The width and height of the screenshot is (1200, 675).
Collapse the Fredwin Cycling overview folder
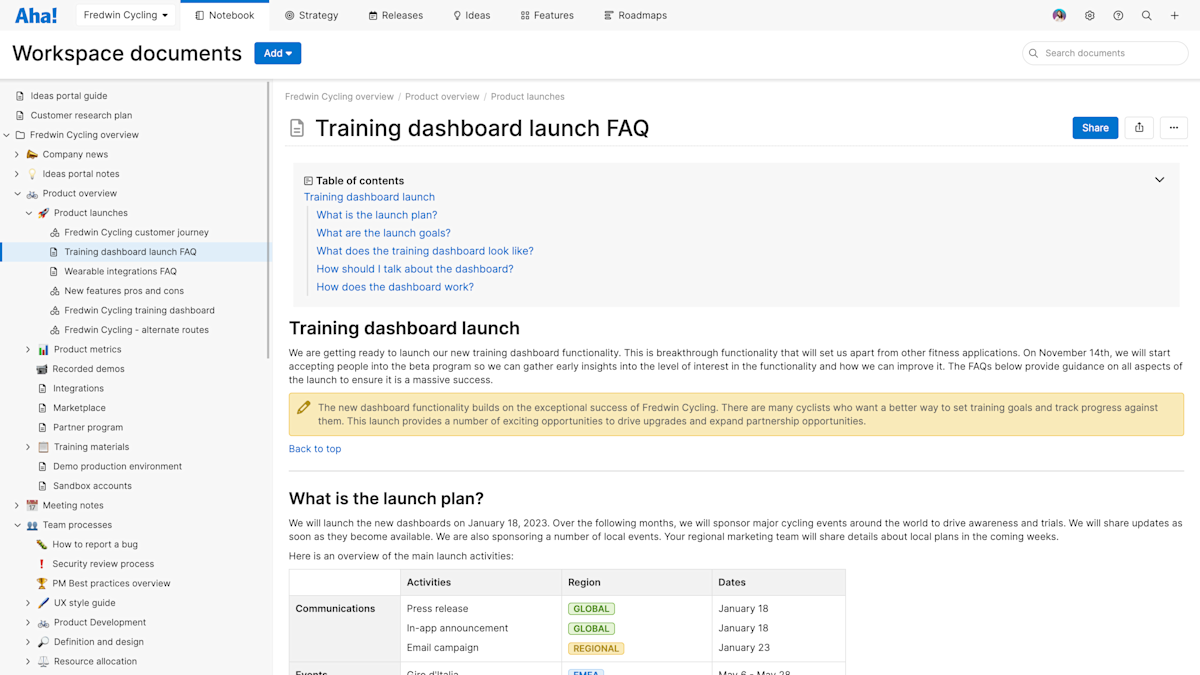[7, 135]
